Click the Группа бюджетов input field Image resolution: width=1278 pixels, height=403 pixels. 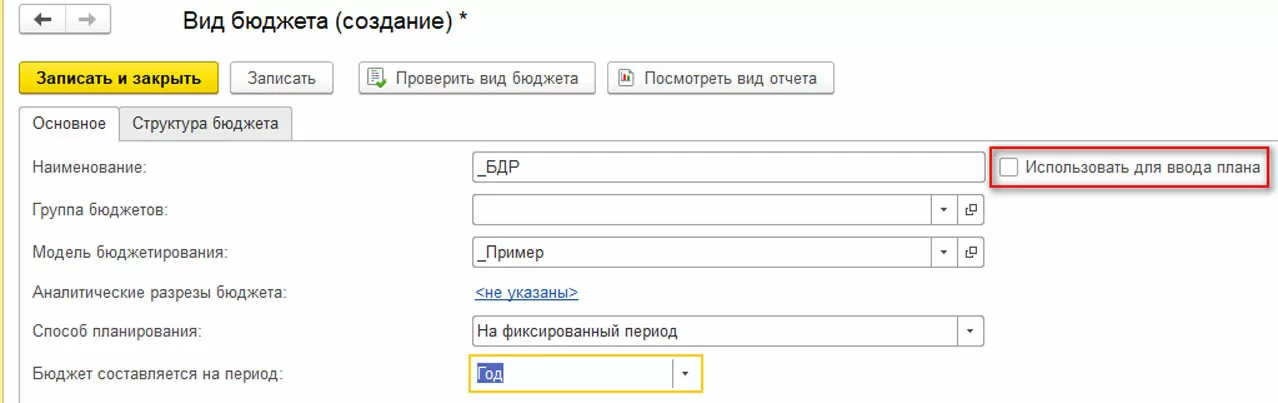[x=700, y=210]
